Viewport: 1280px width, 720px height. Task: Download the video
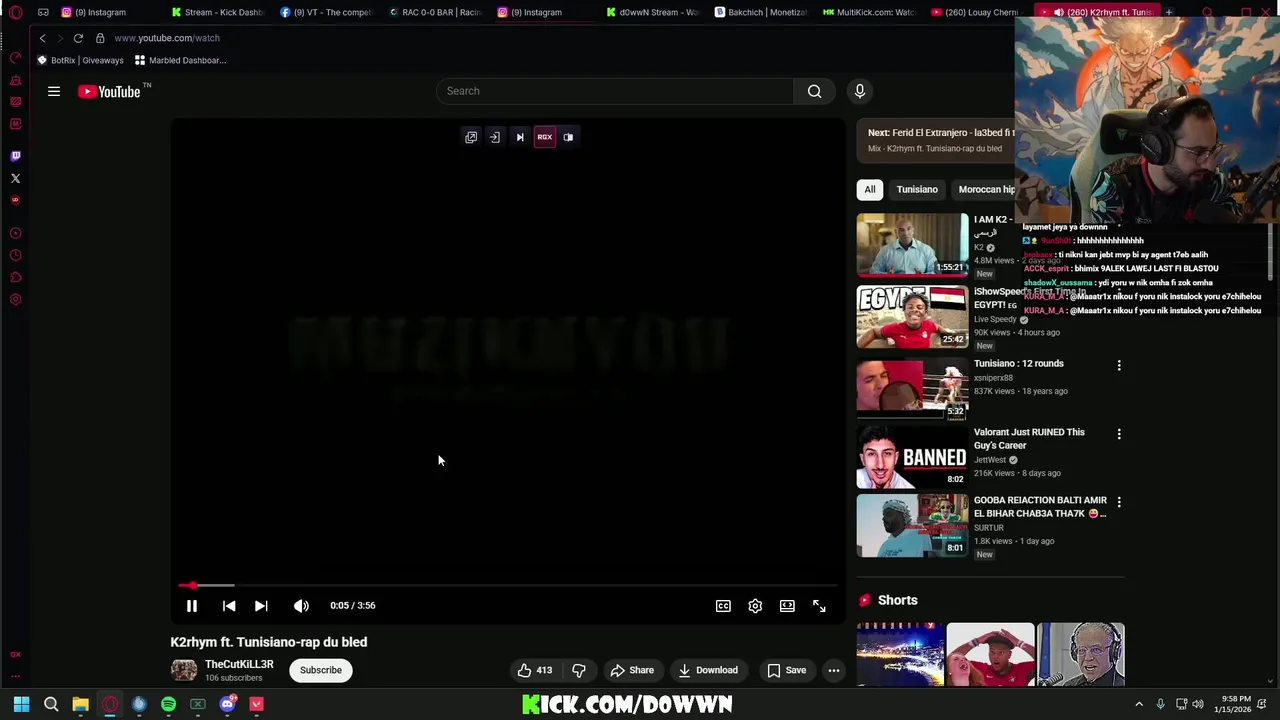coord(708,670)
